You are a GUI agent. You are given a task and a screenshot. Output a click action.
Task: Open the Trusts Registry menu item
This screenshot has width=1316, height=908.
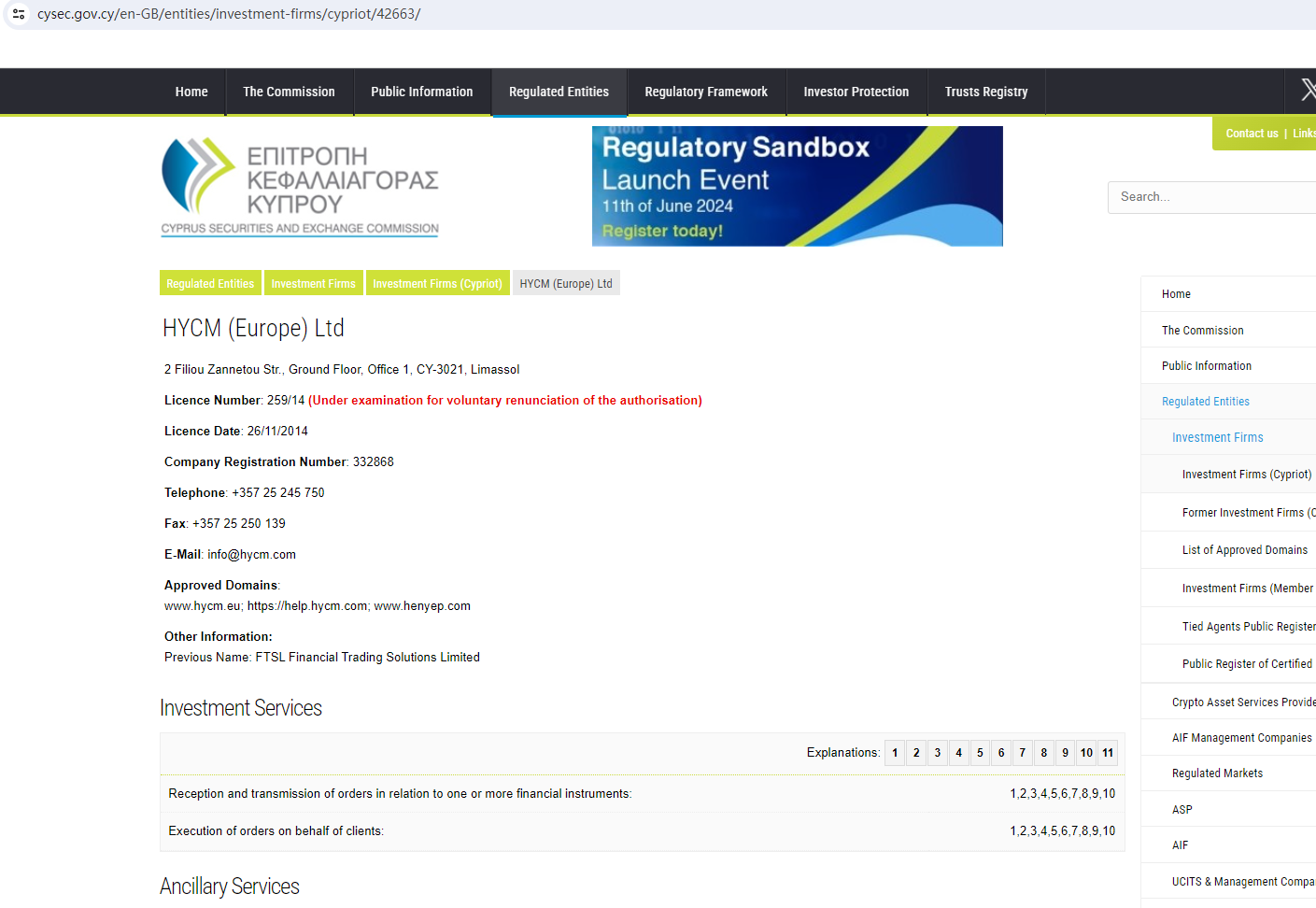(985, 92)
